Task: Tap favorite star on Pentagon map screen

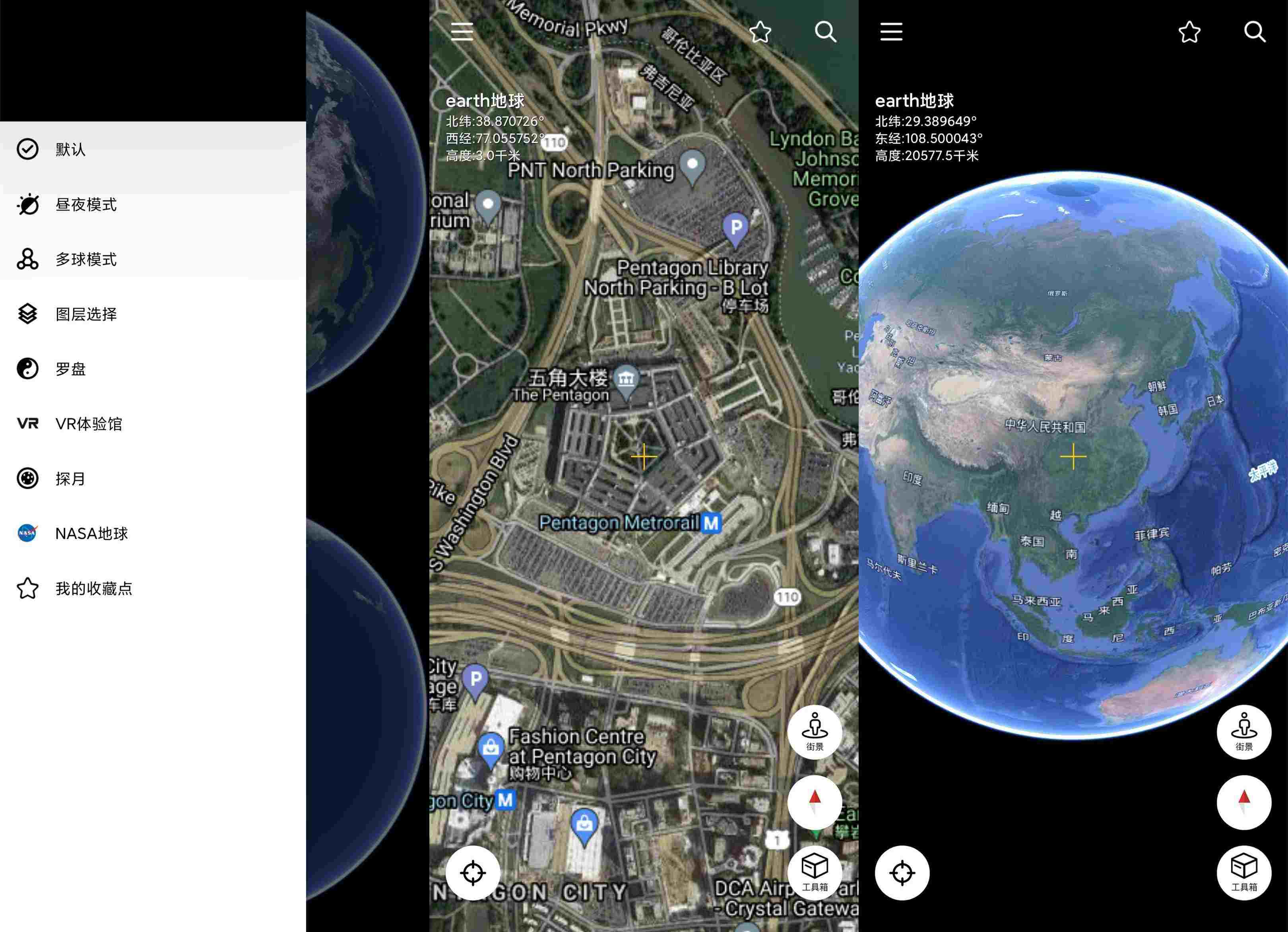Action: tap(760, 32)
